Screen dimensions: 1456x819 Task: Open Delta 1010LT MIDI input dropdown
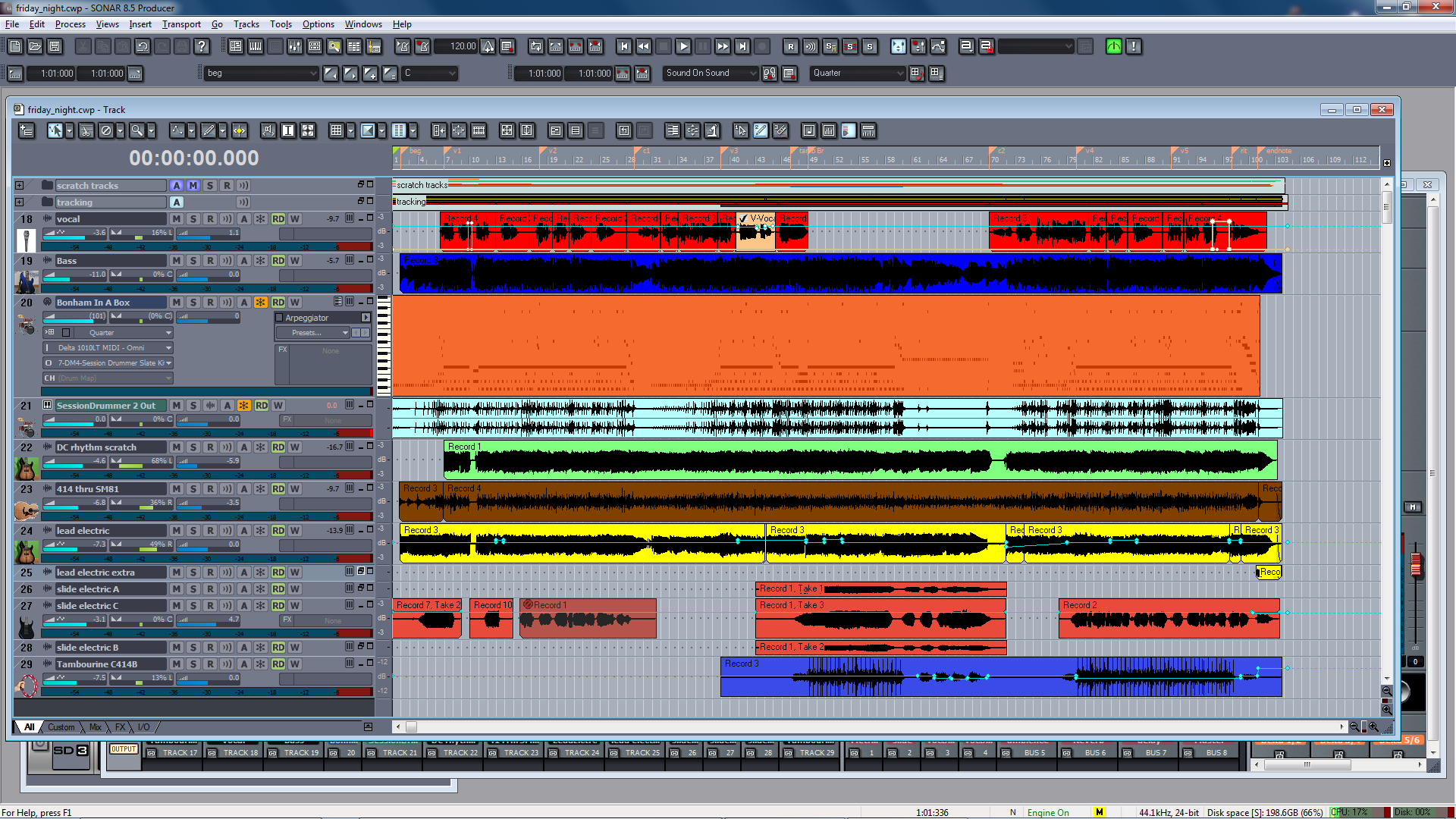[x=108, y=348]
